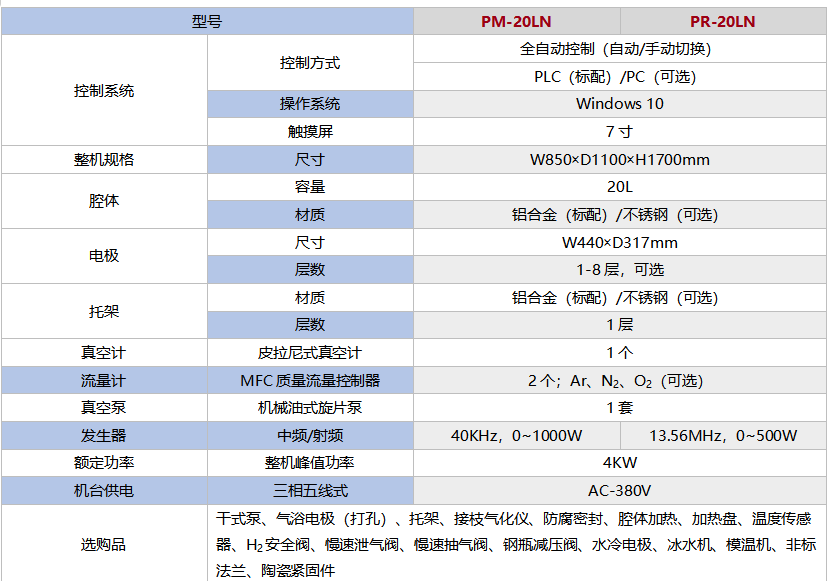This screenshot has width=828, height=581.
Task: Select the 40KHz，0~1000W generator cell
Action: [x=516, y=436]
